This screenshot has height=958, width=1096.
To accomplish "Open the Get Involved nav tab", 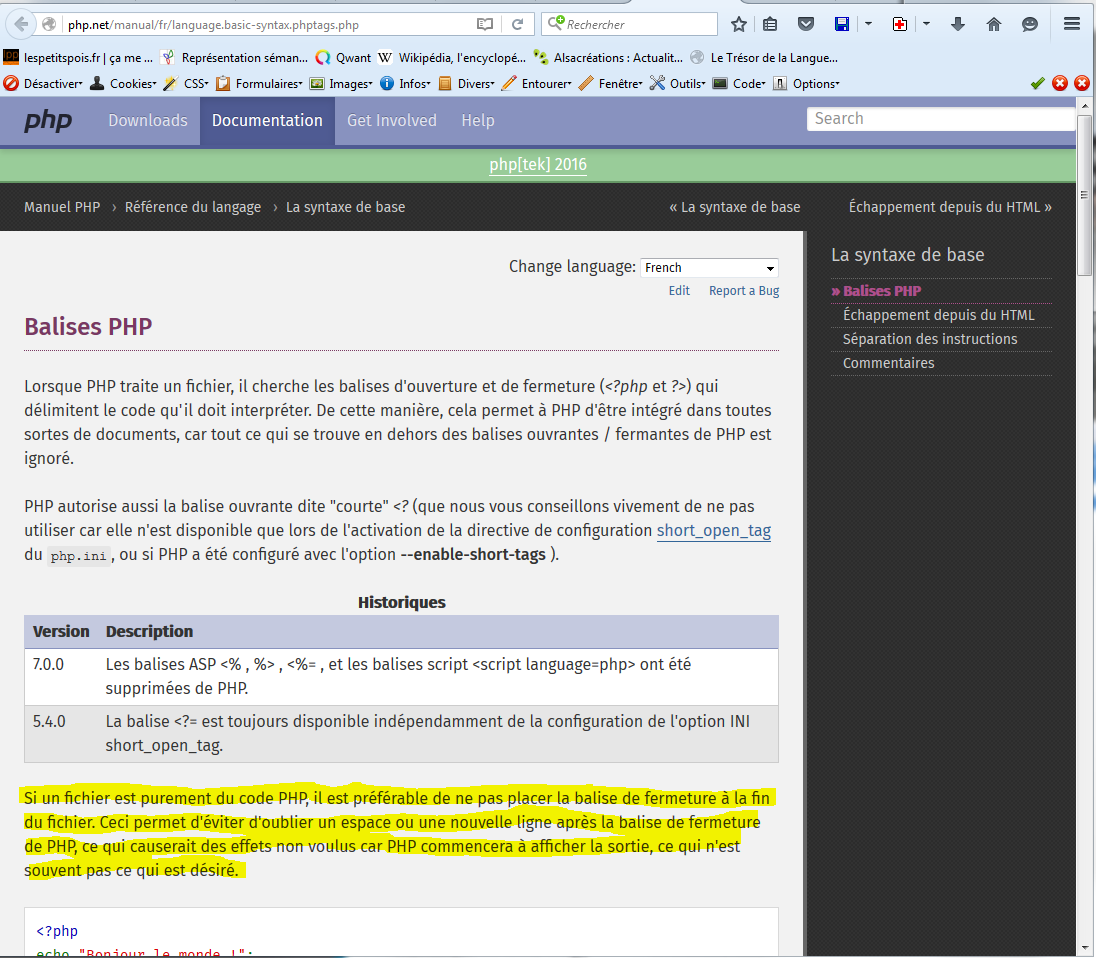I will [x=392, y=121].
